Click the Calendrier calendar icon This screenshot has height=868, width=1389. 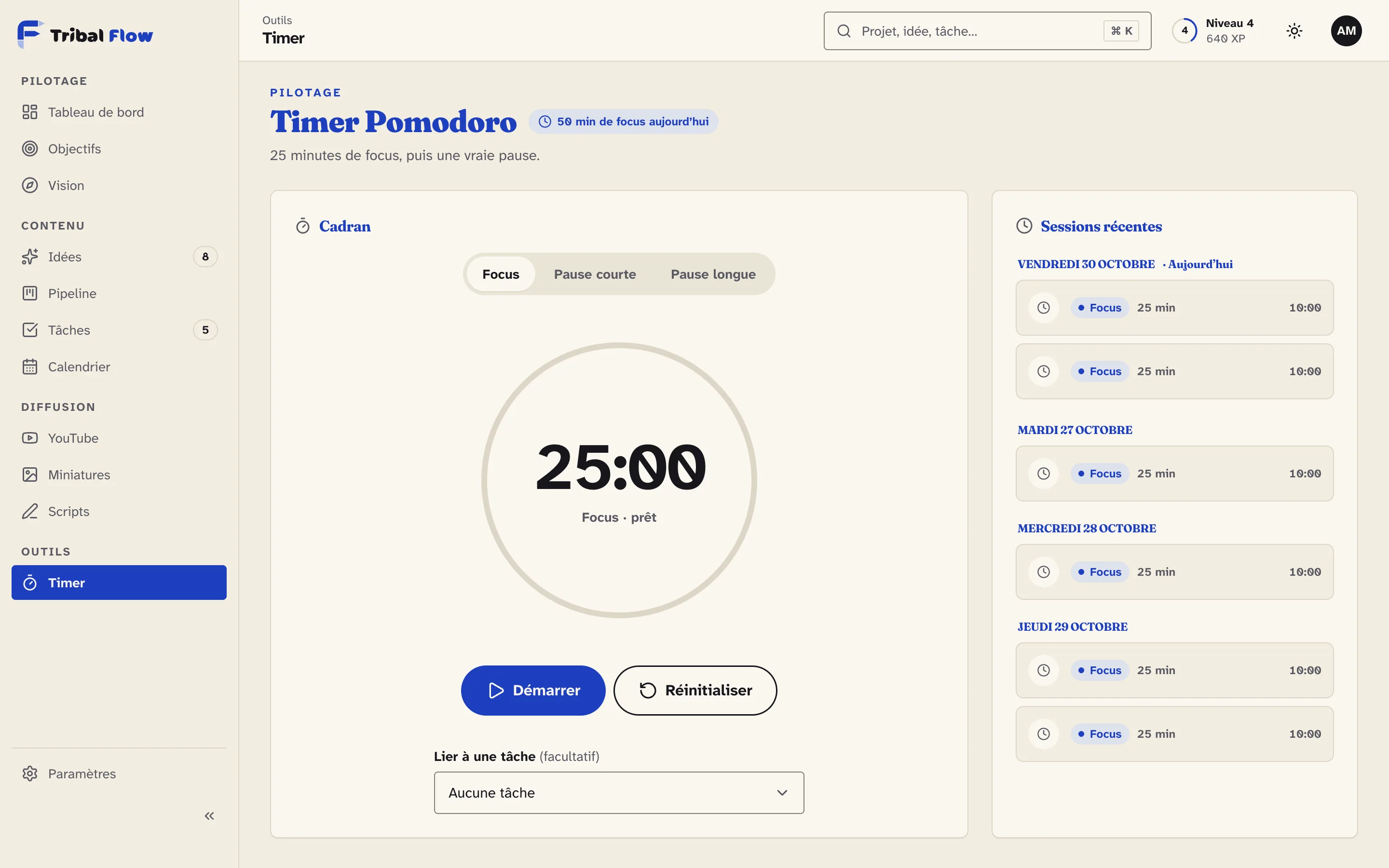click(x=30, y=367)
